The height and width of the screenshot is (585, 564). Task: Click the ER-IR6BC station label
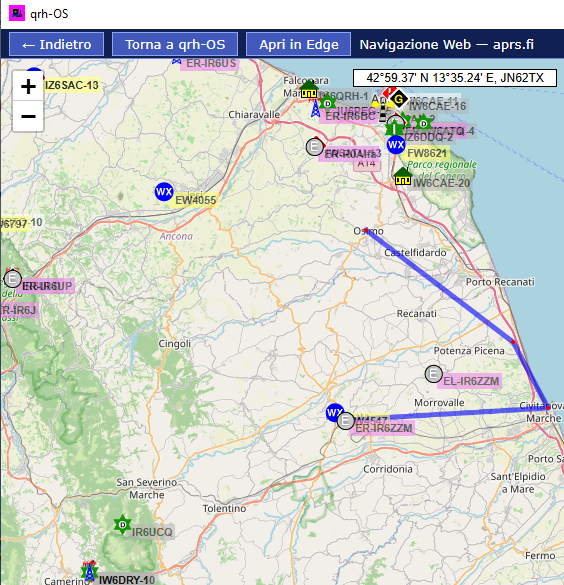[350, 116]
